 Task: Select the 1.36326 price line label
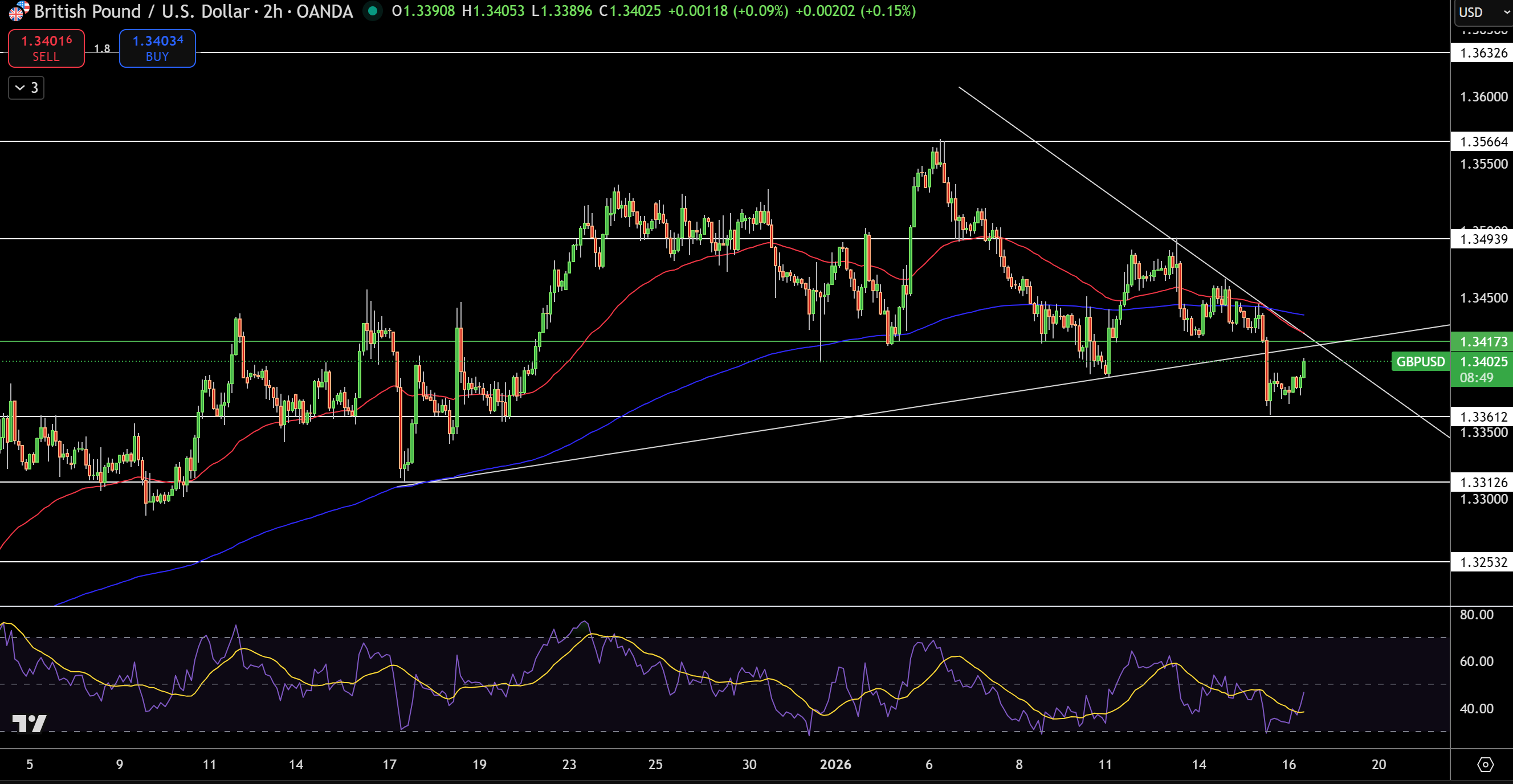1482,53
